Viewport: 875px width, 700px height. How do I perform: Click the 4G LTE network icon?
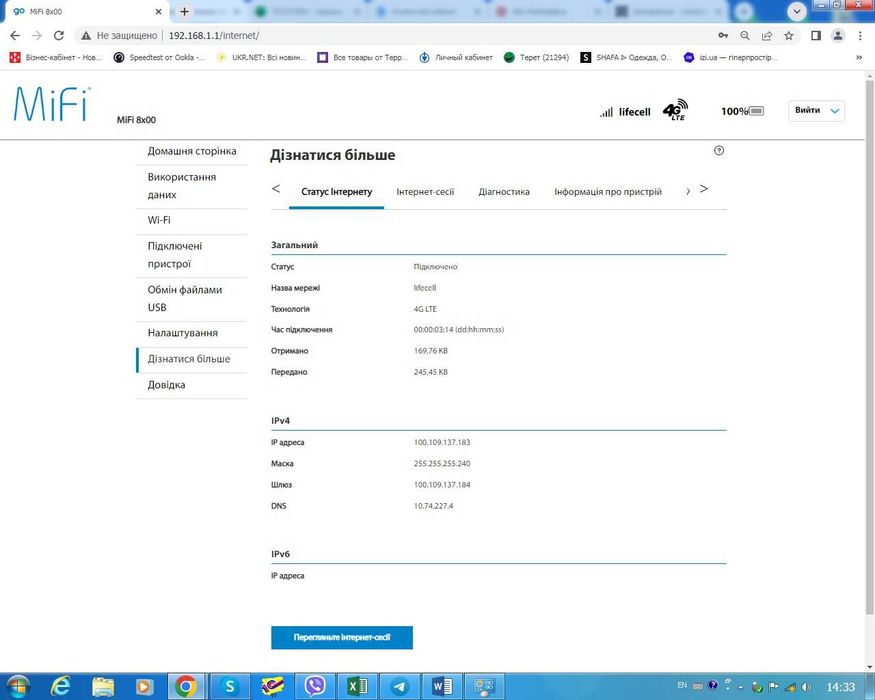[675, 110]
